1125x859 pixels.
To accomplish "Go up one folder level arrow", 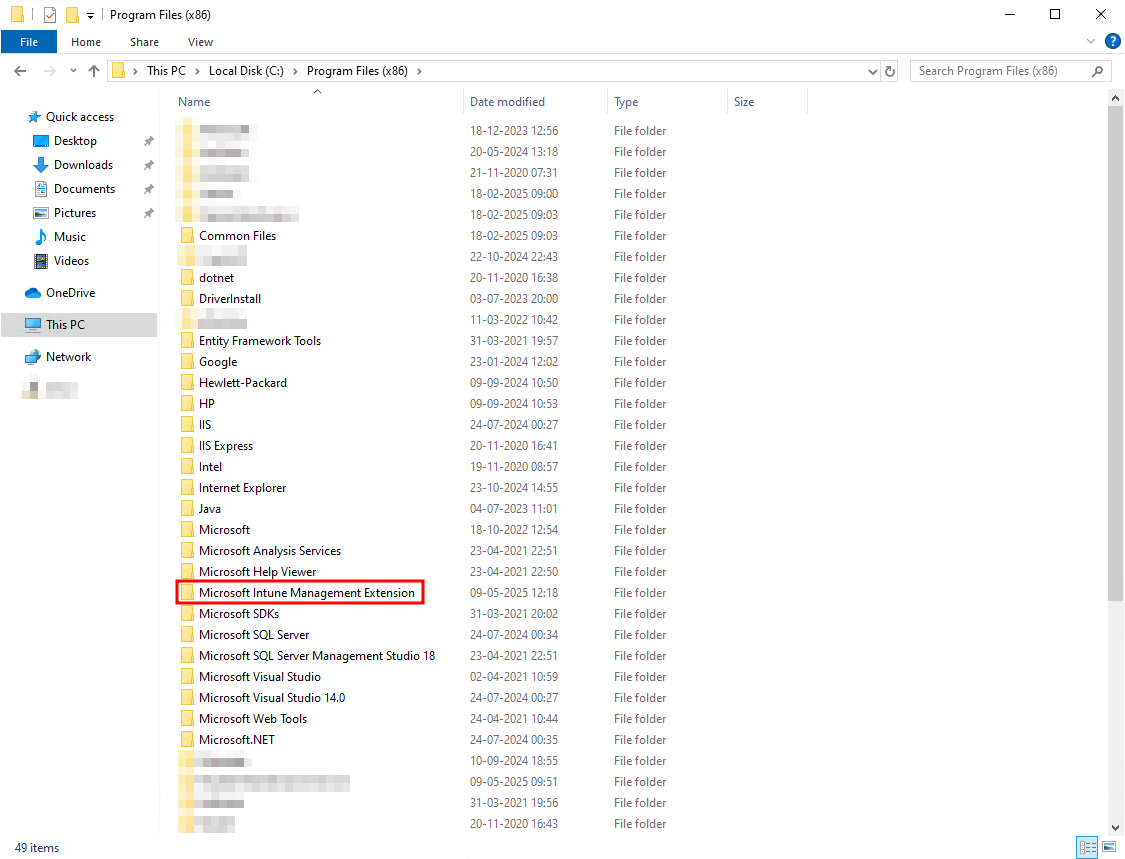I will (94, 71).
